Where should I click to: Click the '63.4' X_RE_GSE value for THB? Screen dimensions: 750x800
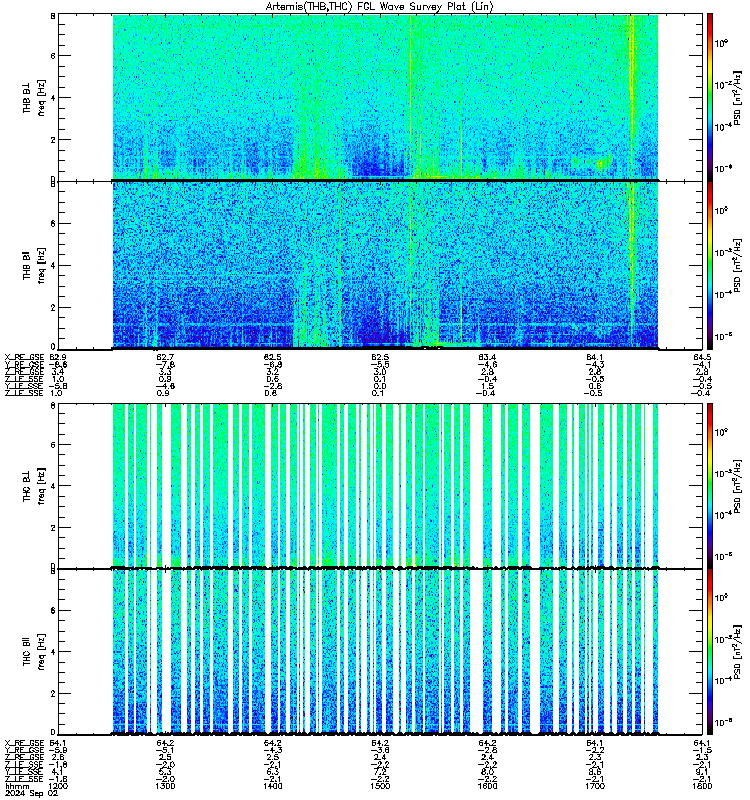click(x=487, y=357)
